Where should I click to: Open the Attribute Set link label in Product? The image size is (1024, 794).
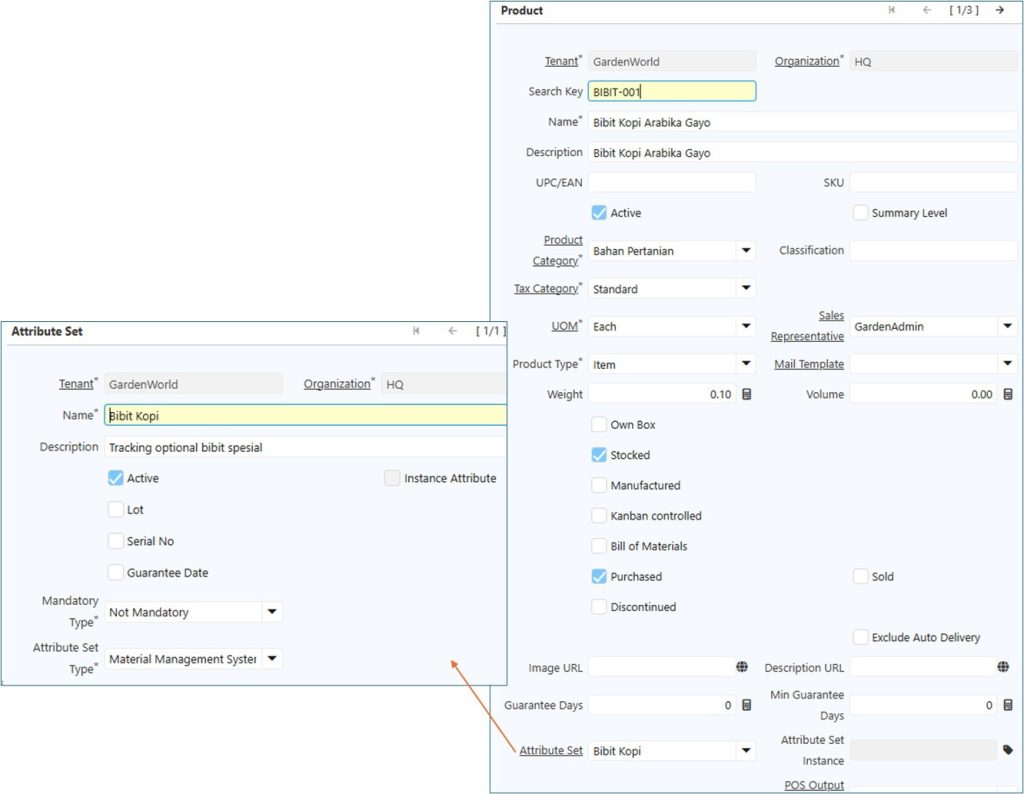click(x=550, y=751)
